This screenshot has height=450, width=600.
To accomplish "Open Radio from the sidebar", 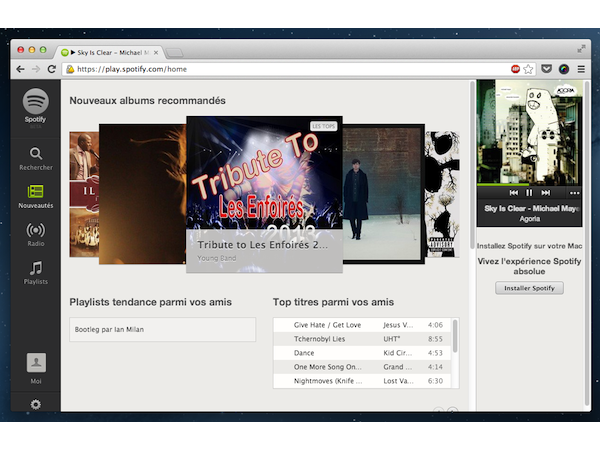I will (x=36, y=235).
